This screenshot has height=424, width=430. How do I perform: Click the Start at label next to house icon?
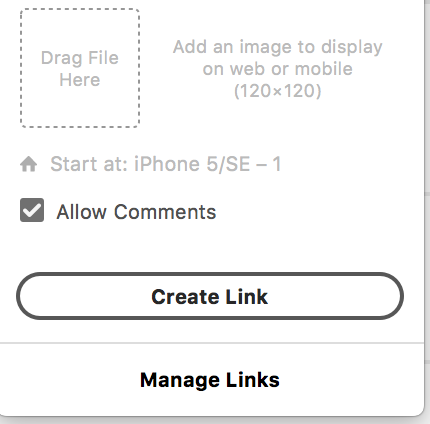click(x=89, y=164)
